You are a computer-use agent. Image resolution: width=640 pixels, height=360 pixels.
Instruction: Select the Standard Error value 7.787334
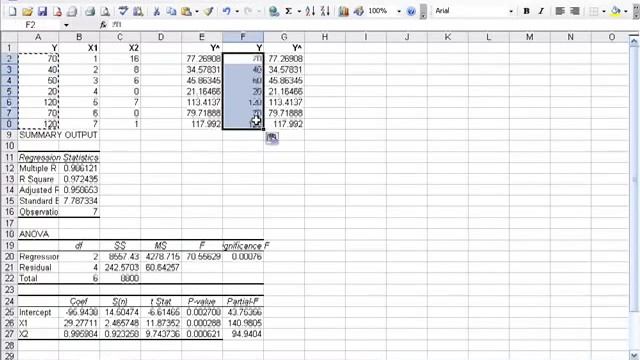point(79,201)
